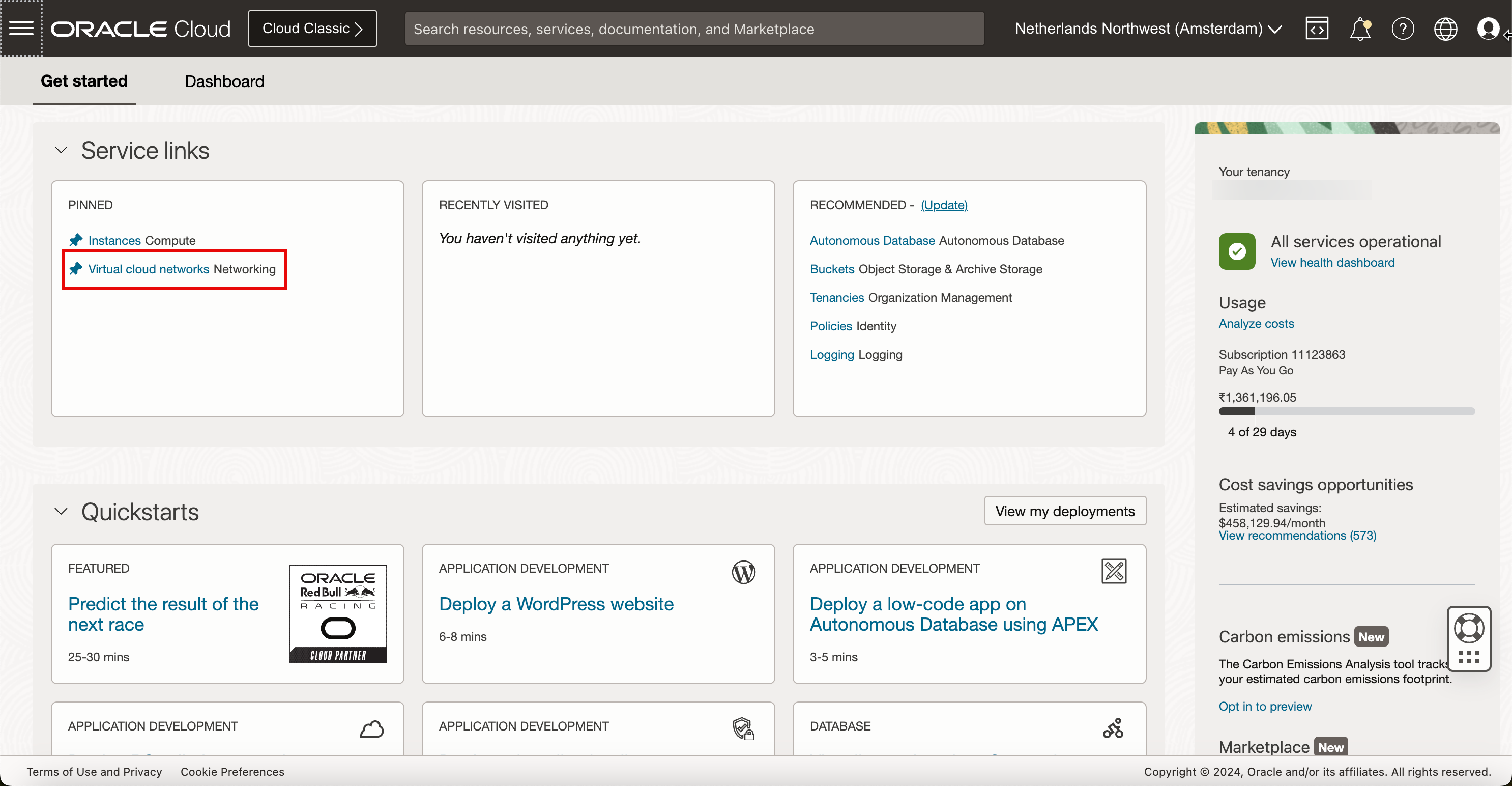Open the help question mark icon
Screen dimensions: 1512x786
click(1402, 28)
